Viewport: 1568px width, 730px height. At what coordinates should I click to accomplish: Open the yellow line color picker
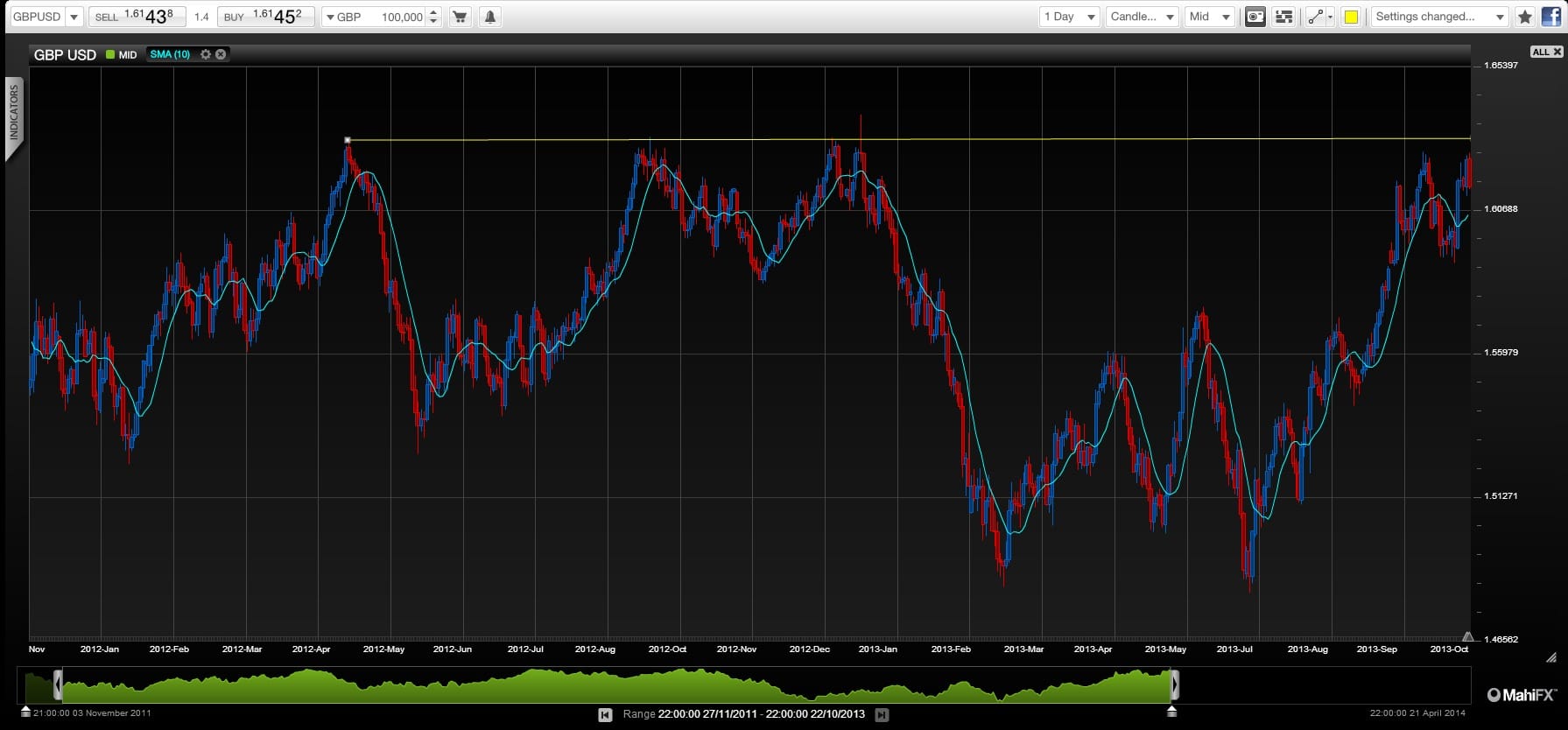(1351, 17)
